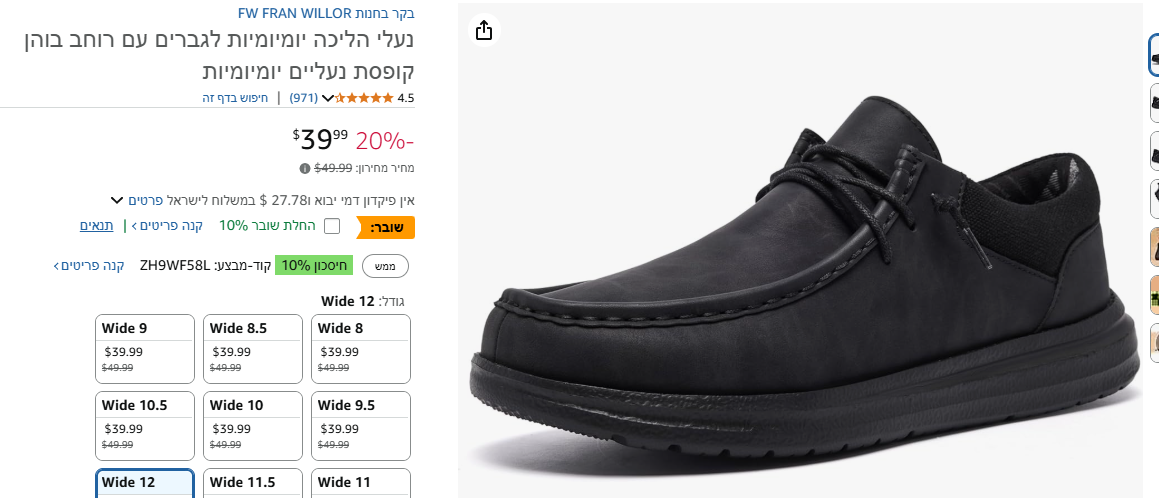The width and height of the screenshot is (1159, 498).
Task: Click the list price info icon
Action: pyautogui.click(x=304, y=168)
